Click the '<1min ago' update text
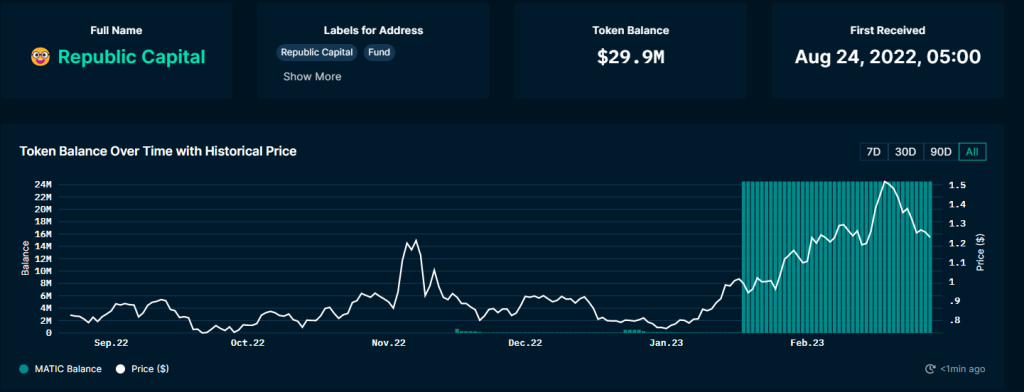The height and width of the screenshot is (392, 1024). pyautogui.click(x=963, y=369)
